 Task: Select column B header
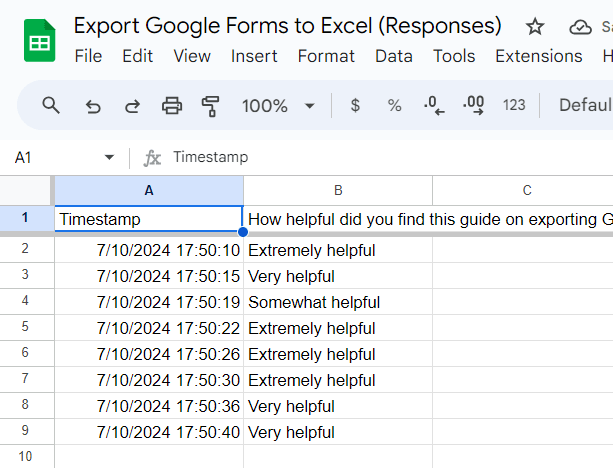click(x=338, y=190)
